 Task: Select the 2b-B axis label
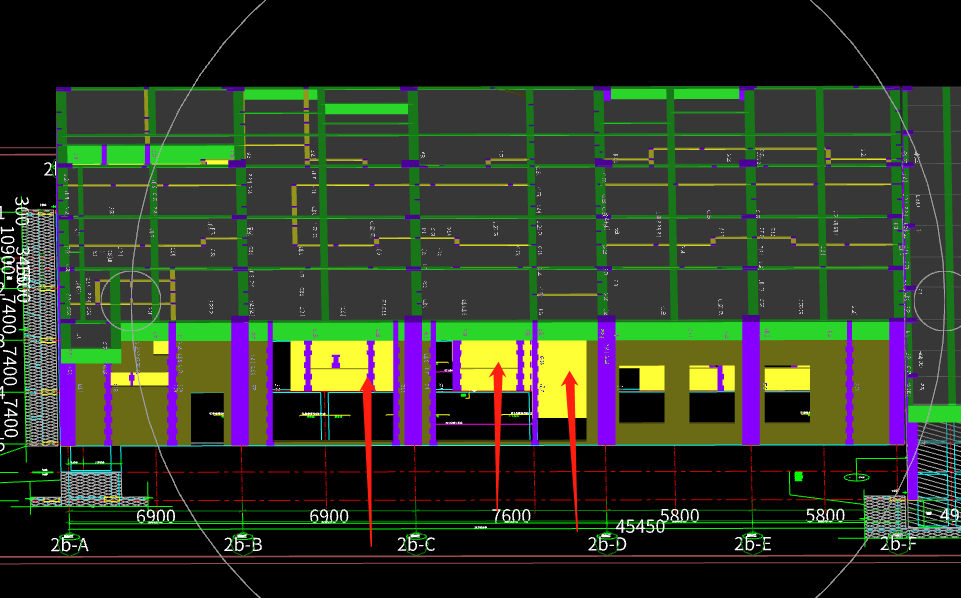[243, 544]
